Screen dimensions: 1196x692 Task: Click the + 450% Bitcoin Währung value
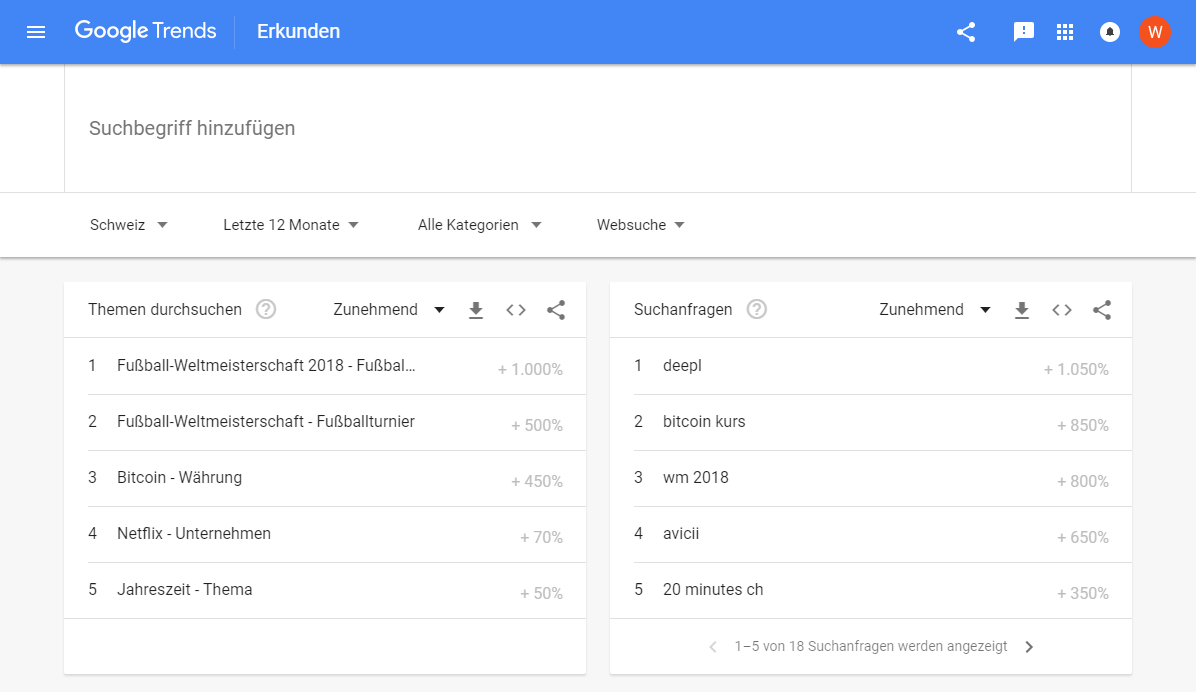point(537,481)
